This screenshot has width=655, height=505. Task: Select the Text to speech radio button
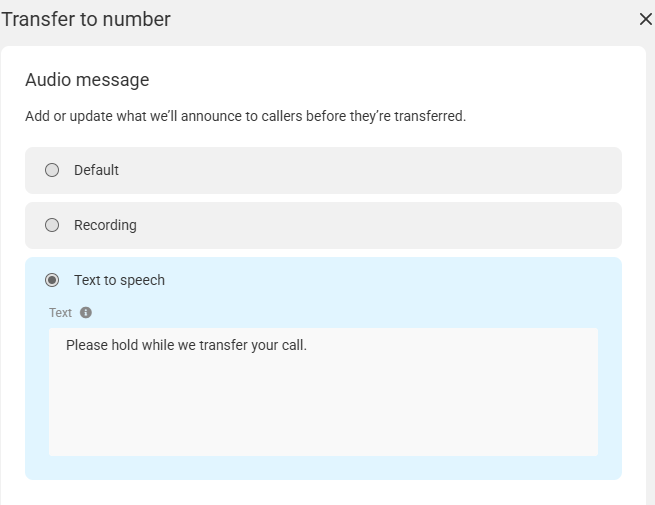coord(52,280)
